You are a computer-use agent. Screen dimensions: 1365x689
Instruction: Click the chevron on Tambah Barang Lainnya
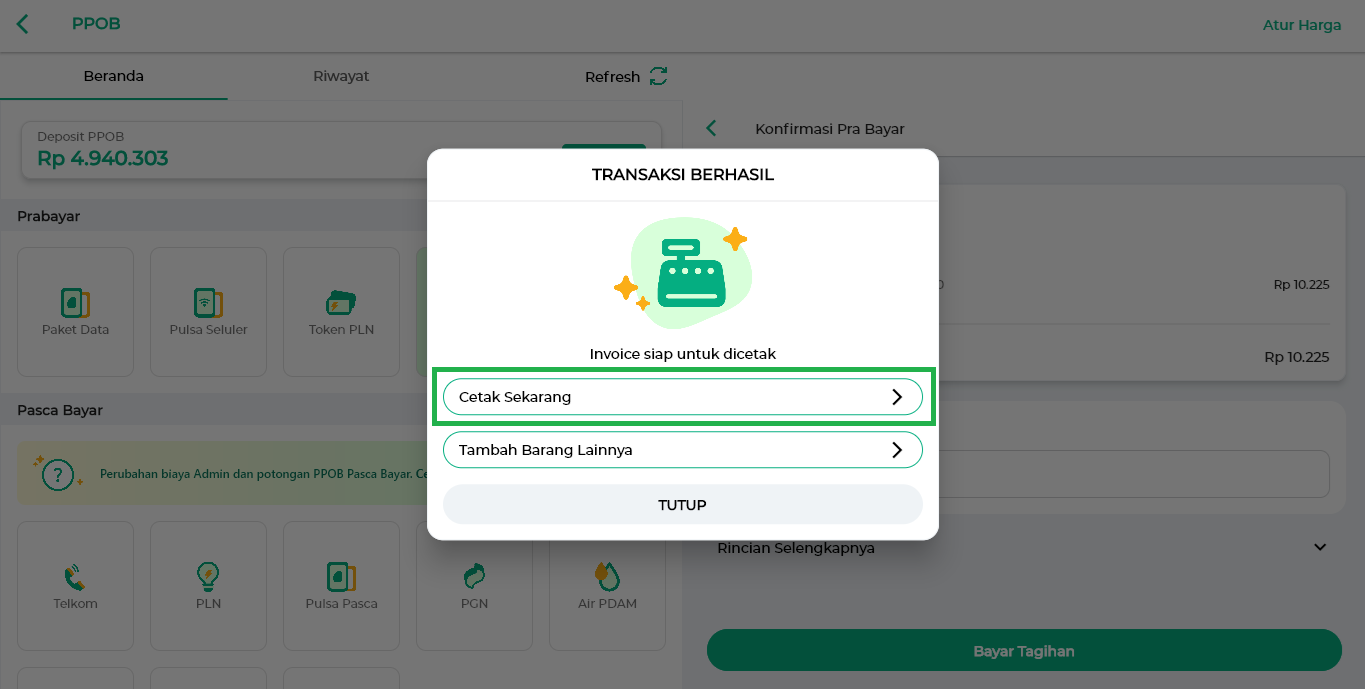pyautogui.click(x=897, y=450)
